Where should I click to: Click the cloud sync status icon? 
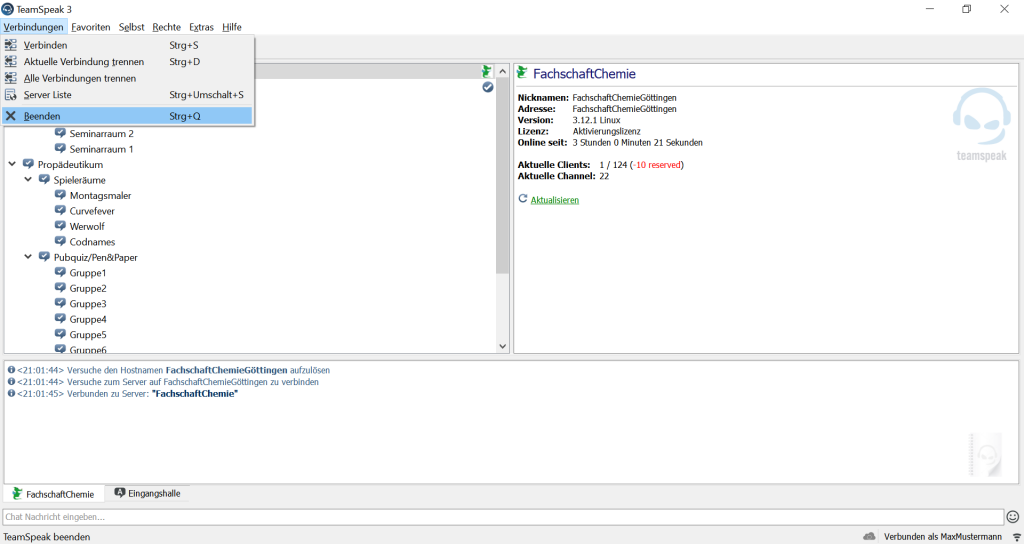pos(869,536)
